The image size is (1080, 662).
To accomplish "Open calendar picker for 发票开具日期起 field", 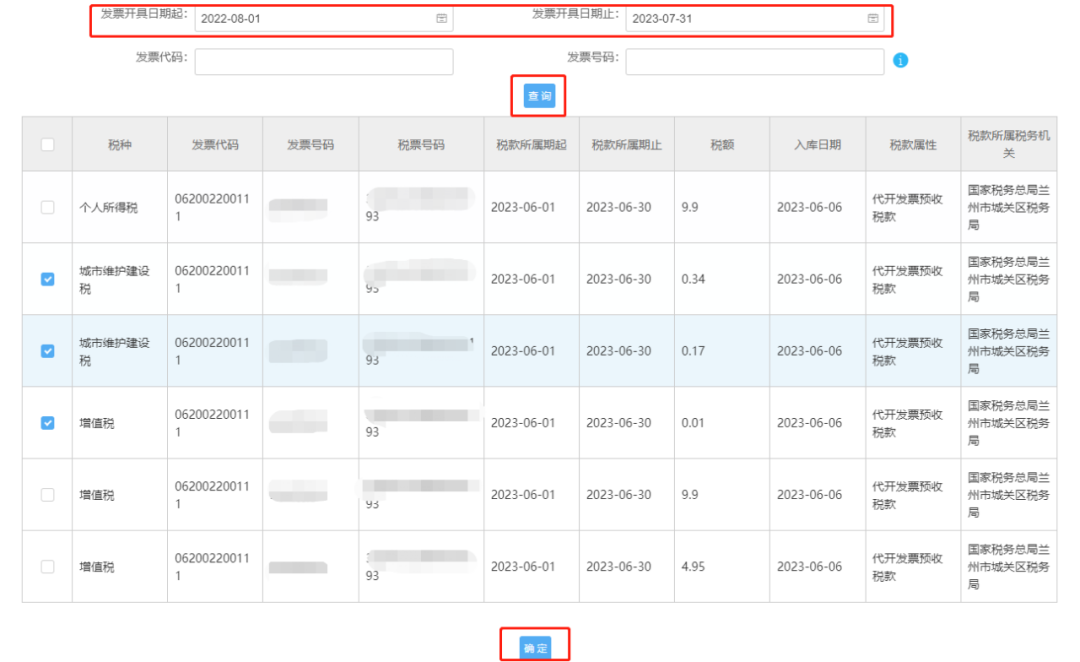I will click(442, 19).
